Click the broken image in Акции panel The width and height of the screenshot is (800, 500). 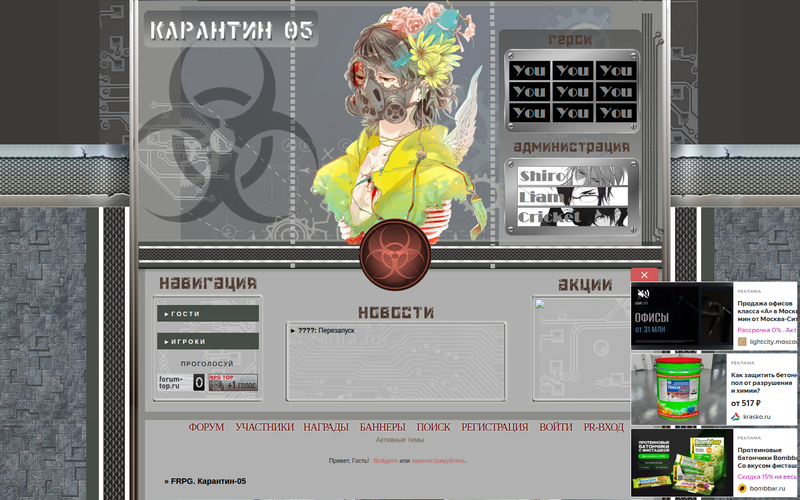(541, 306)
